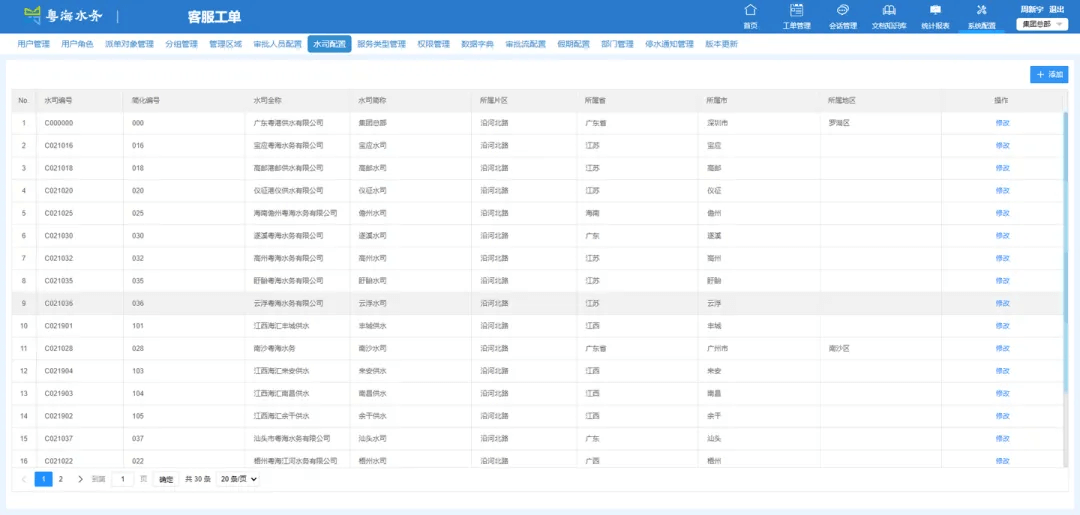The height and width of the screenshot is (515, 1080).
Task: Switch to 数据字典 tab
Action: click(x=478, y=44)
